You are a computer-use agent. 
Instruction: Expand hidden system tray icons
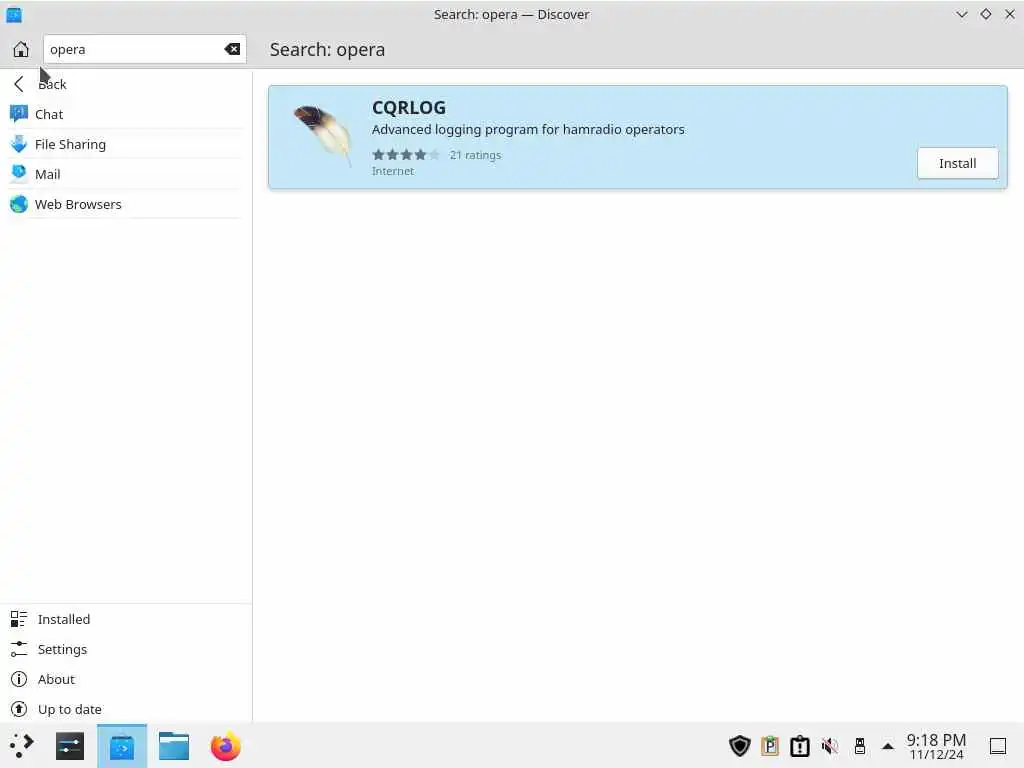click(x=888, y=746)
